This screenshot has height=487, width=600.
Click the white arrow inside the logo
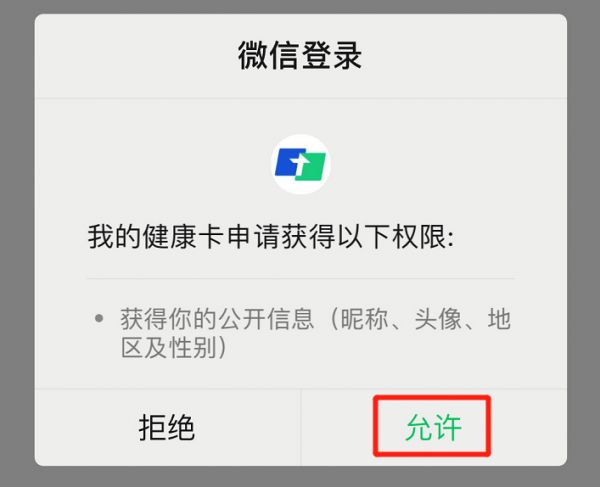point(300,165)
